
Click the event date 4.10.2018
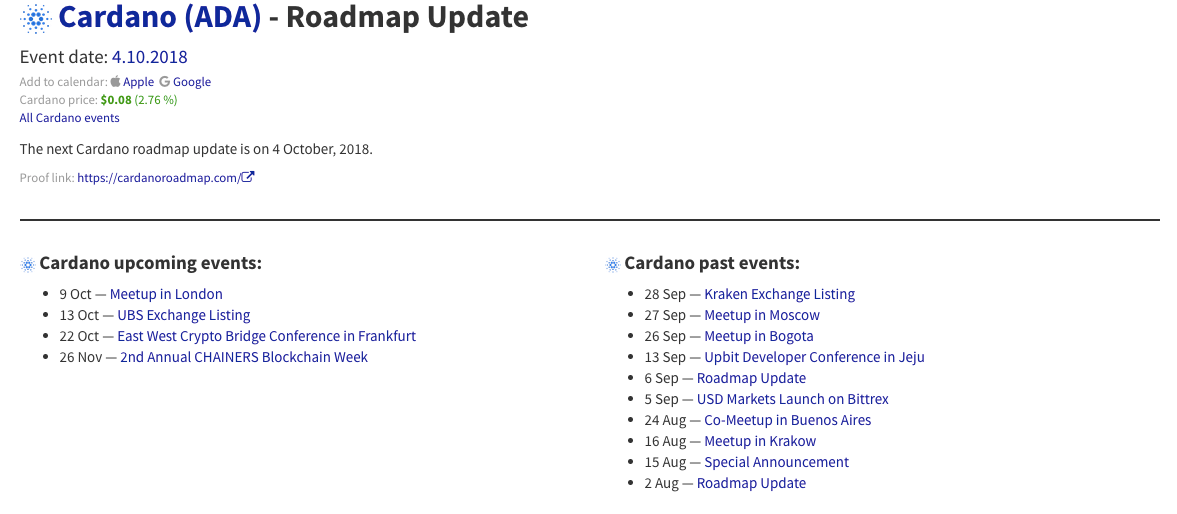149,57
